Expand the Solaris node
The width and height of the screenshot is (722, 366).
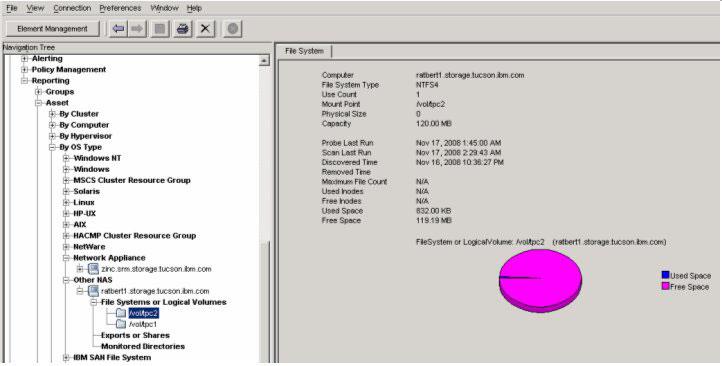coord(66,191)
